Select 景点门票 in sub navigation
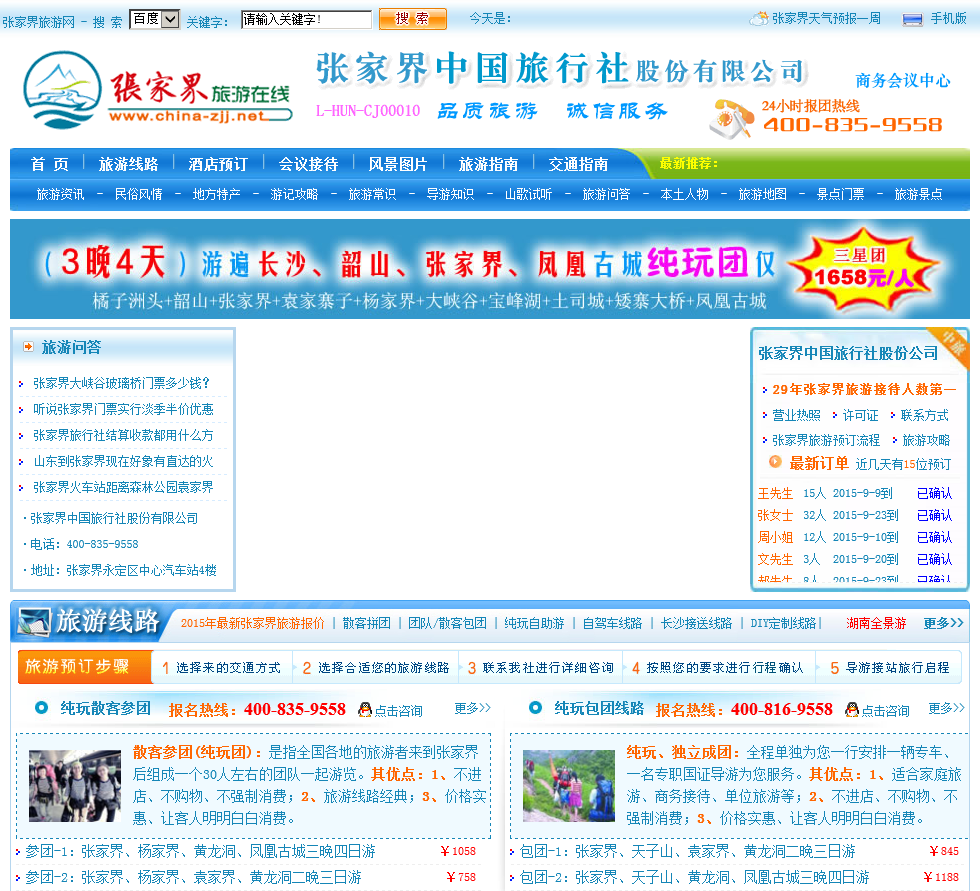 click(x=840, y=194)
